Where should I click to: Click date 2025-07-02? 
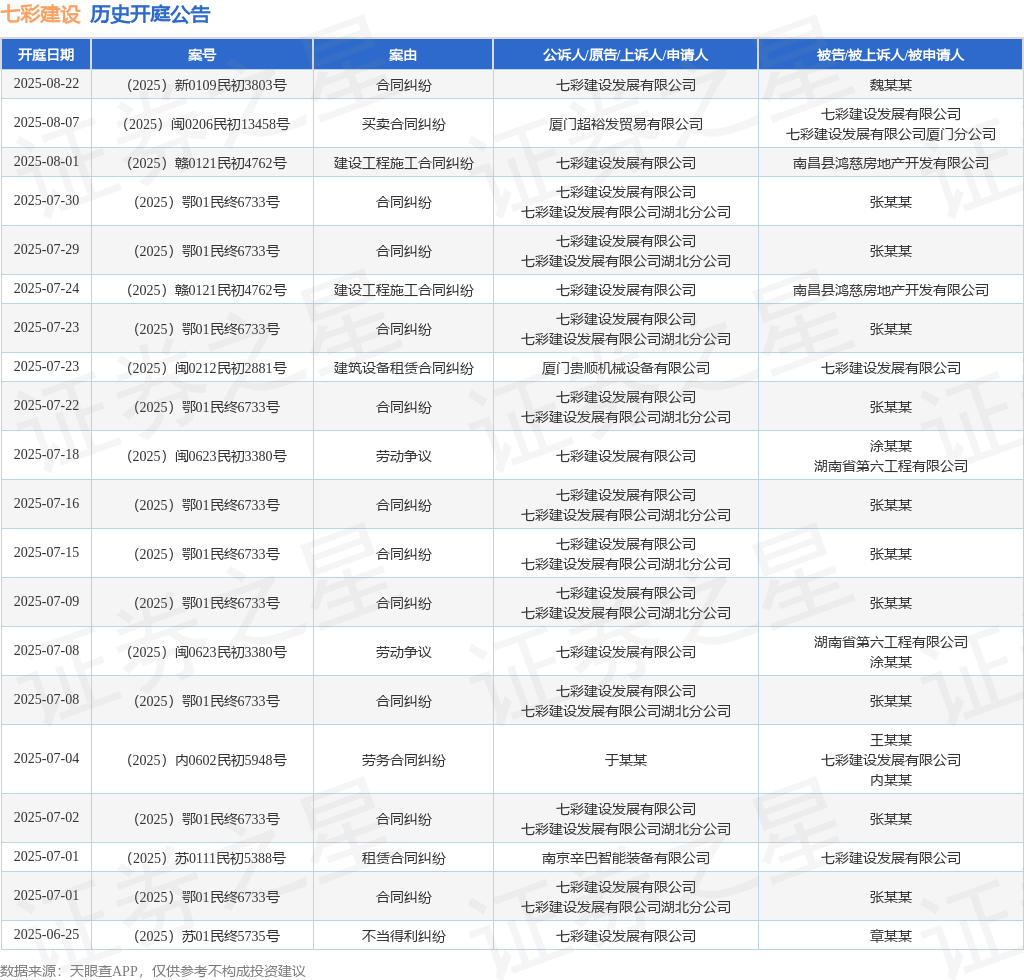[x=46, y=817]
